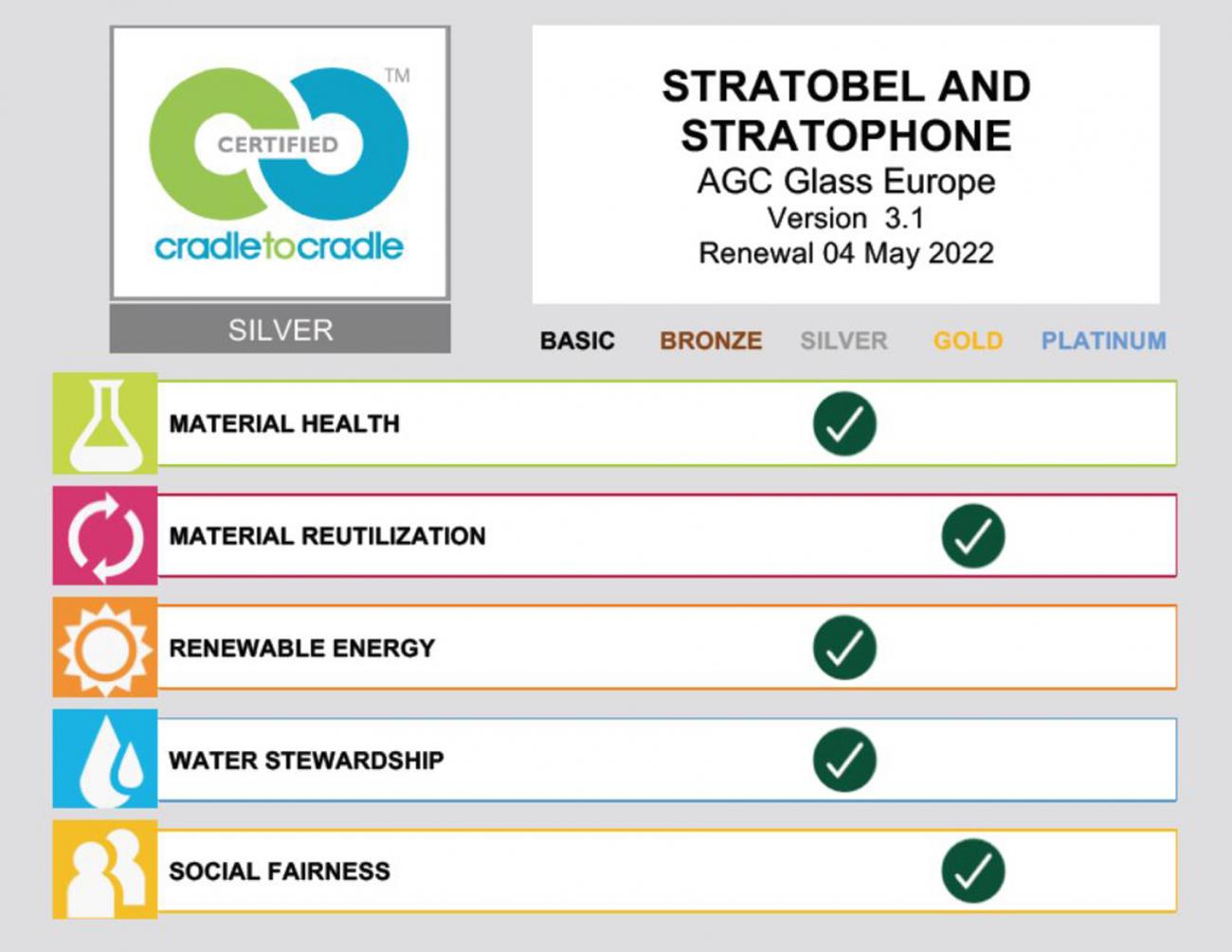
Task: Click the Material Reutilization row label
Action: tap(327, 536)
